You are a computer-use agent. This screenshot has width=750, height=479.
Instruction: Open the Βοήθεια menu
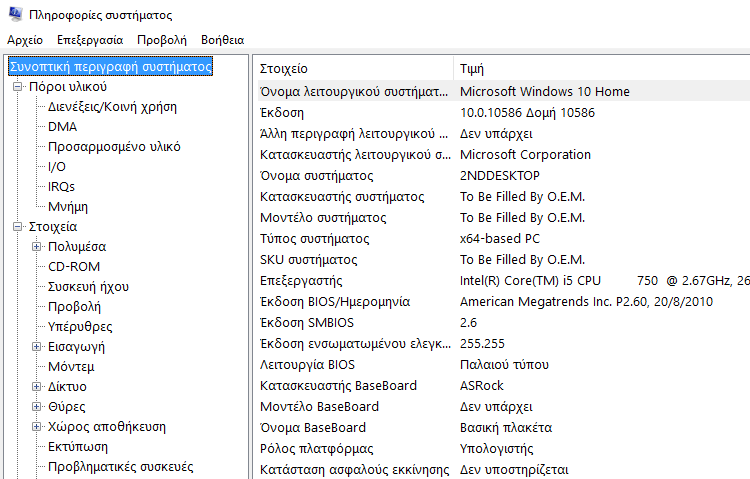222,40
